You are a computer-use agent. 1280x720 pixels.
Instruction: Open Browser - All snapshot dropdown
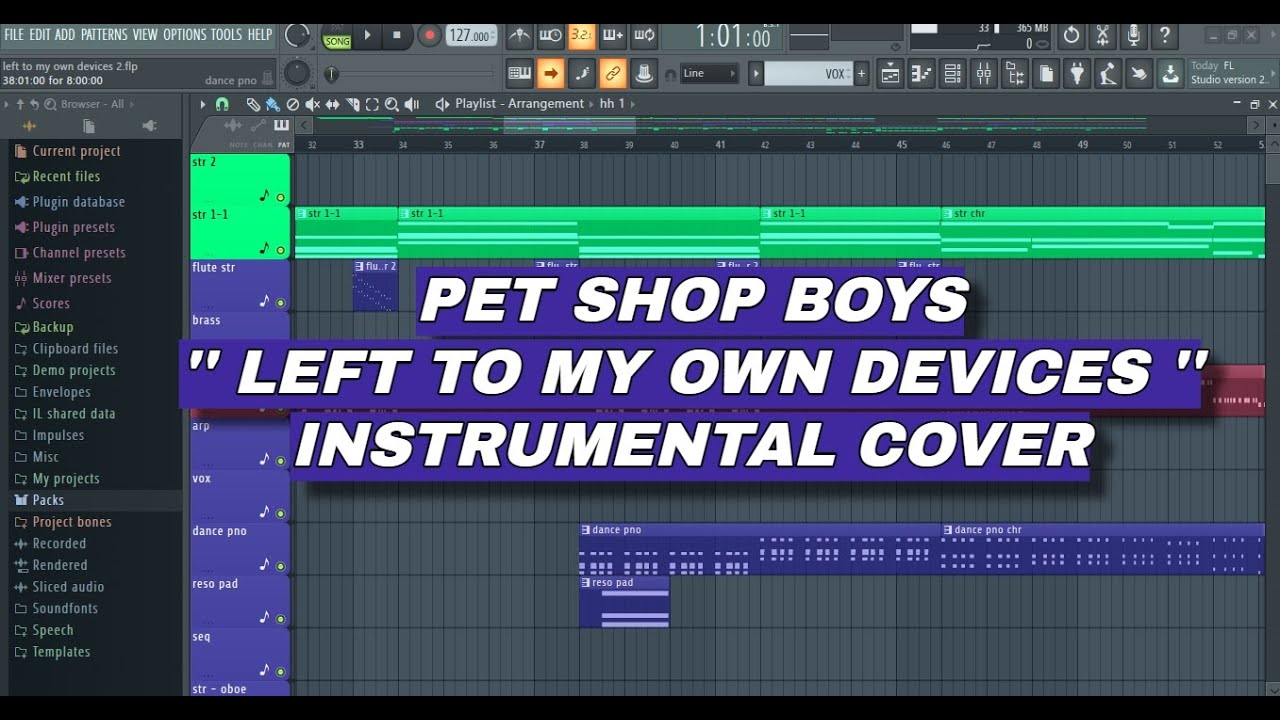[92, 104]
